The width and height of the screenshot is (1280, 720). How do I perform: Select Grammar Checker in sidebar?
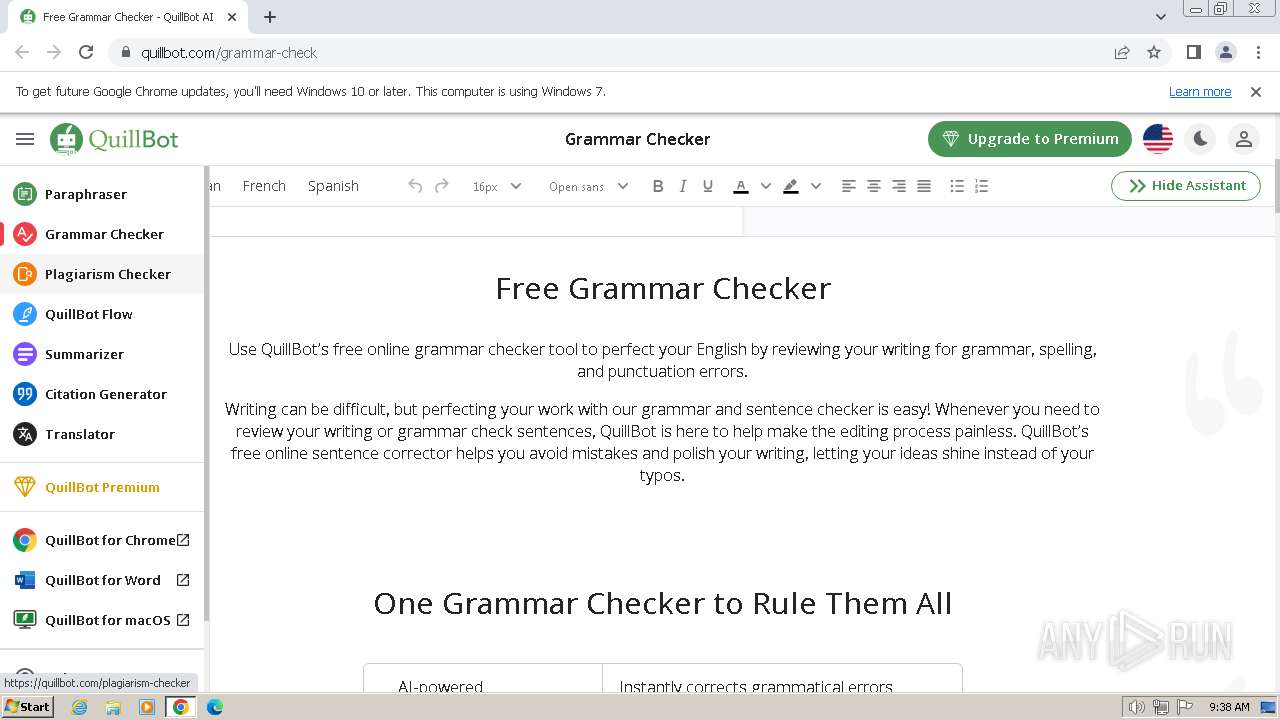point(102,234)
